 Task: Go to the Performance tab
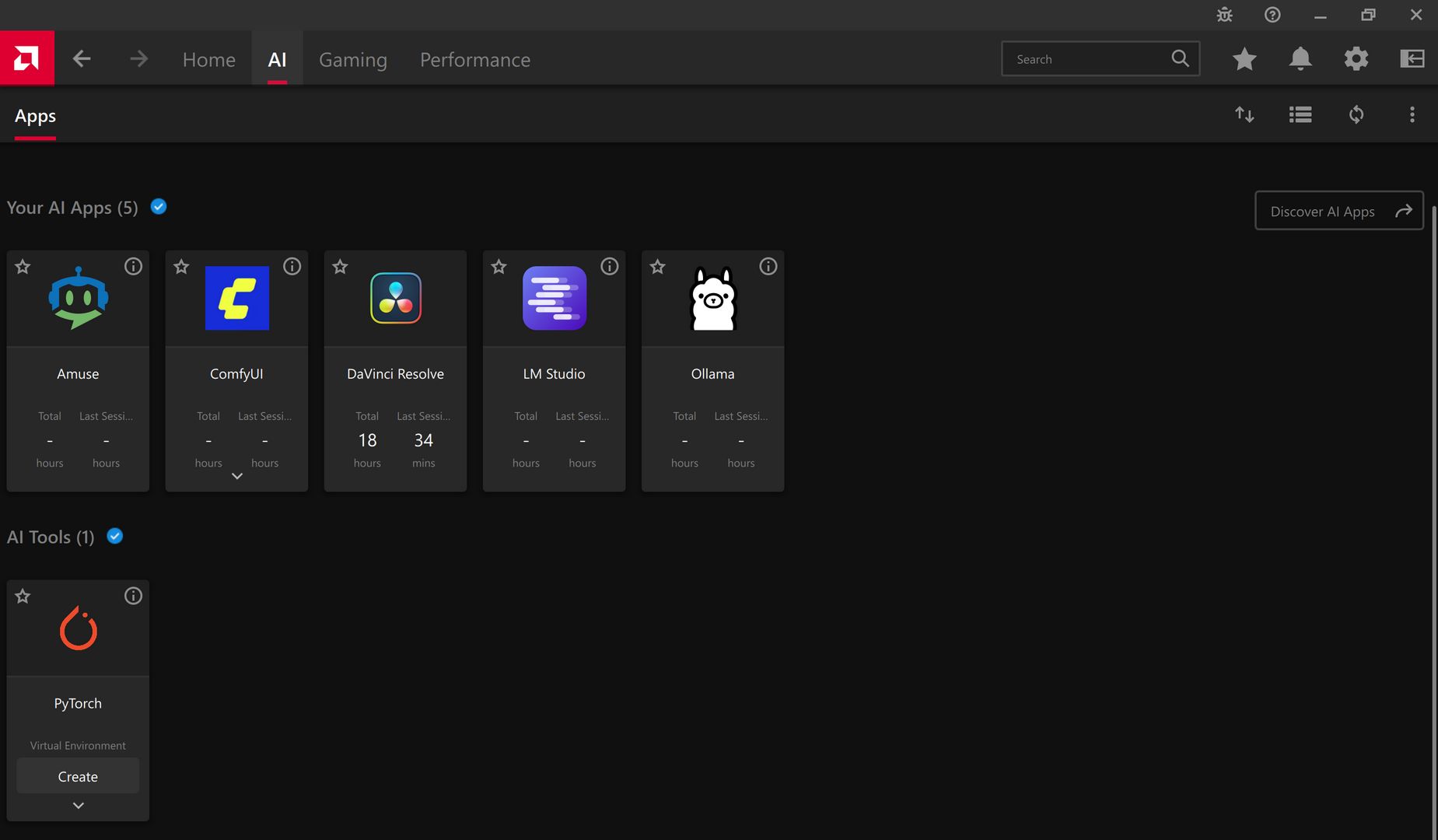pyautogui.click(x=474, y=60)
